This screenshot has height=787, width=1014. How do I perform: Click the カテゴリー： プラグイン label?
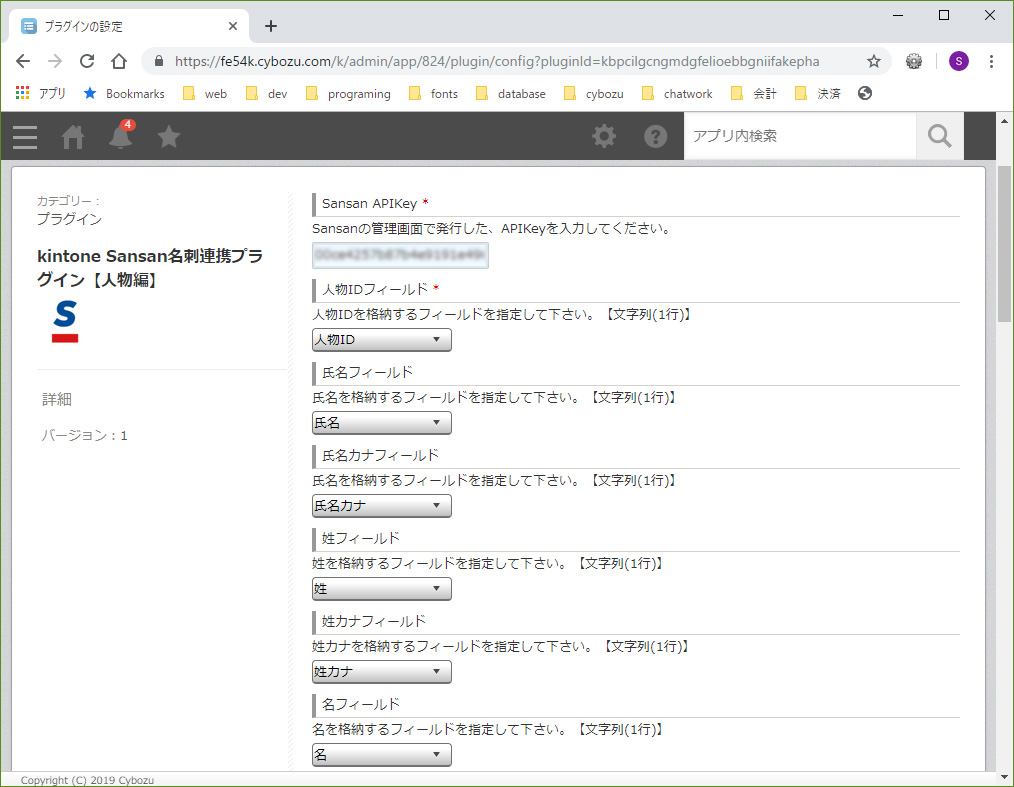69,211
